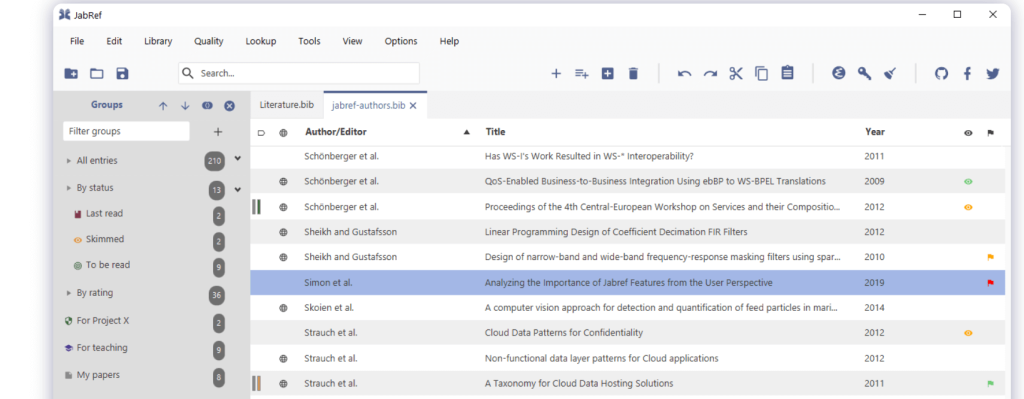The image size is (1024, 399).
Task: Click the globe web search toolbar icon
Action: [x=839, y=74]
